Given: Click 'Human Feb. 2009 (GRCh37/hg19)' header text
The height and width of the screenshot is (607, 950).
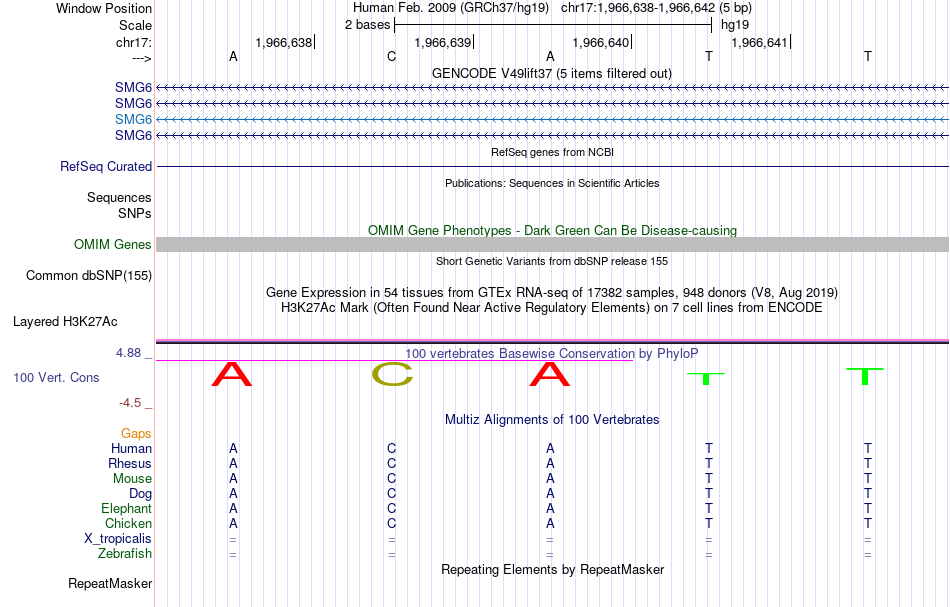Looking at the screenshot, I should click(451, 8).
